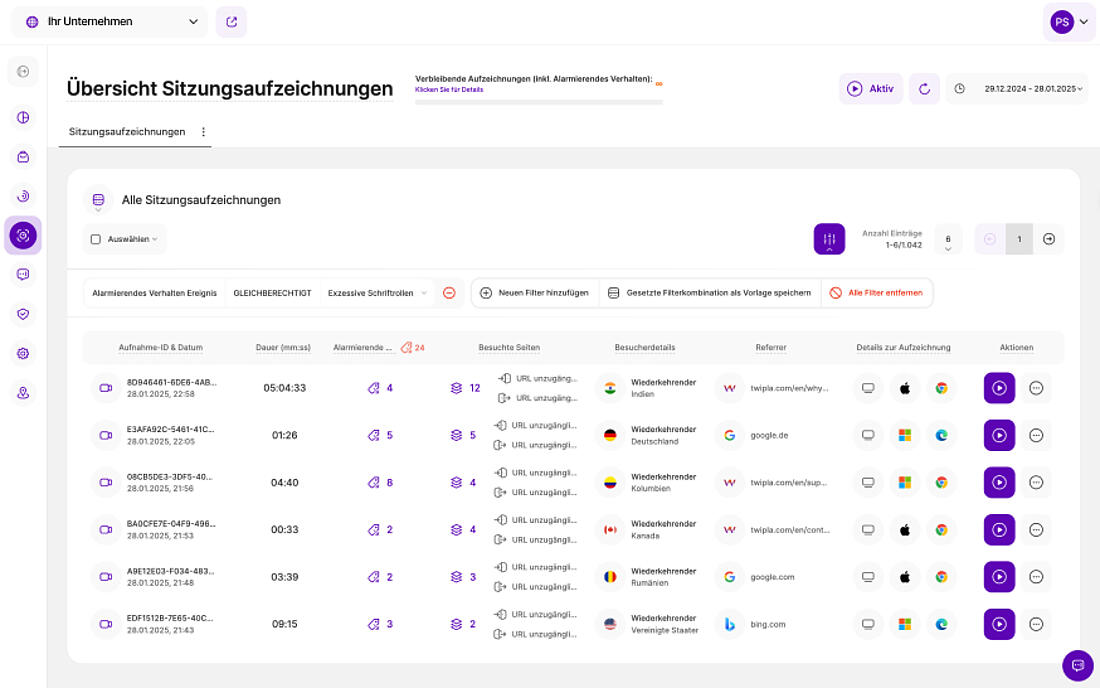The image size is (1100, 688).
Task: Open the settings gear in sidebar
Action: pyautogui.click(x=23, y=353)
